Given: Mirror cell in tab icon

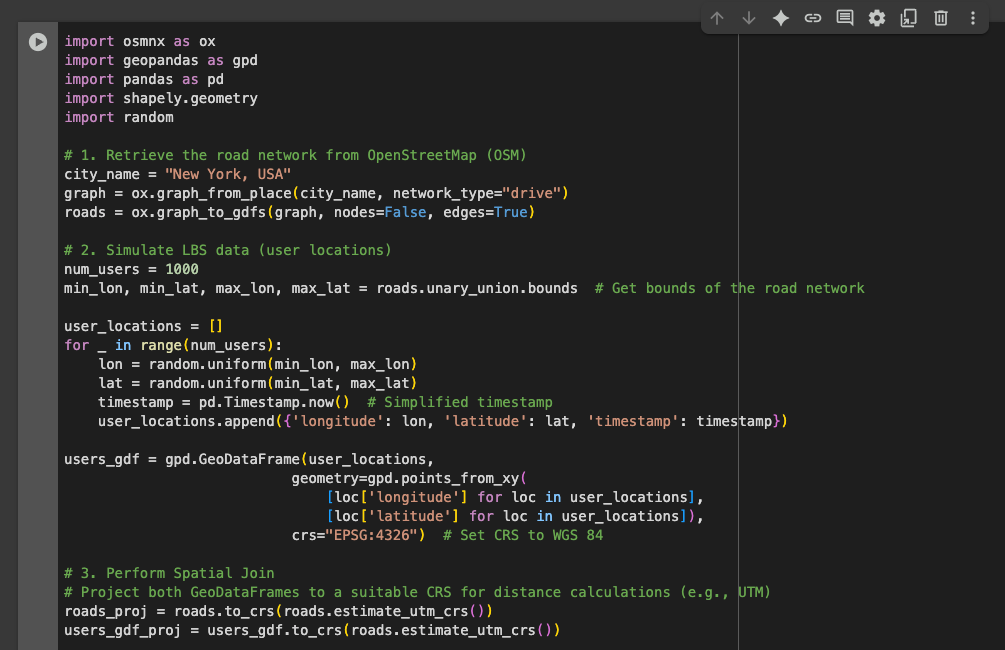Looking at the screenshot, I should click(x=909, y=18).
